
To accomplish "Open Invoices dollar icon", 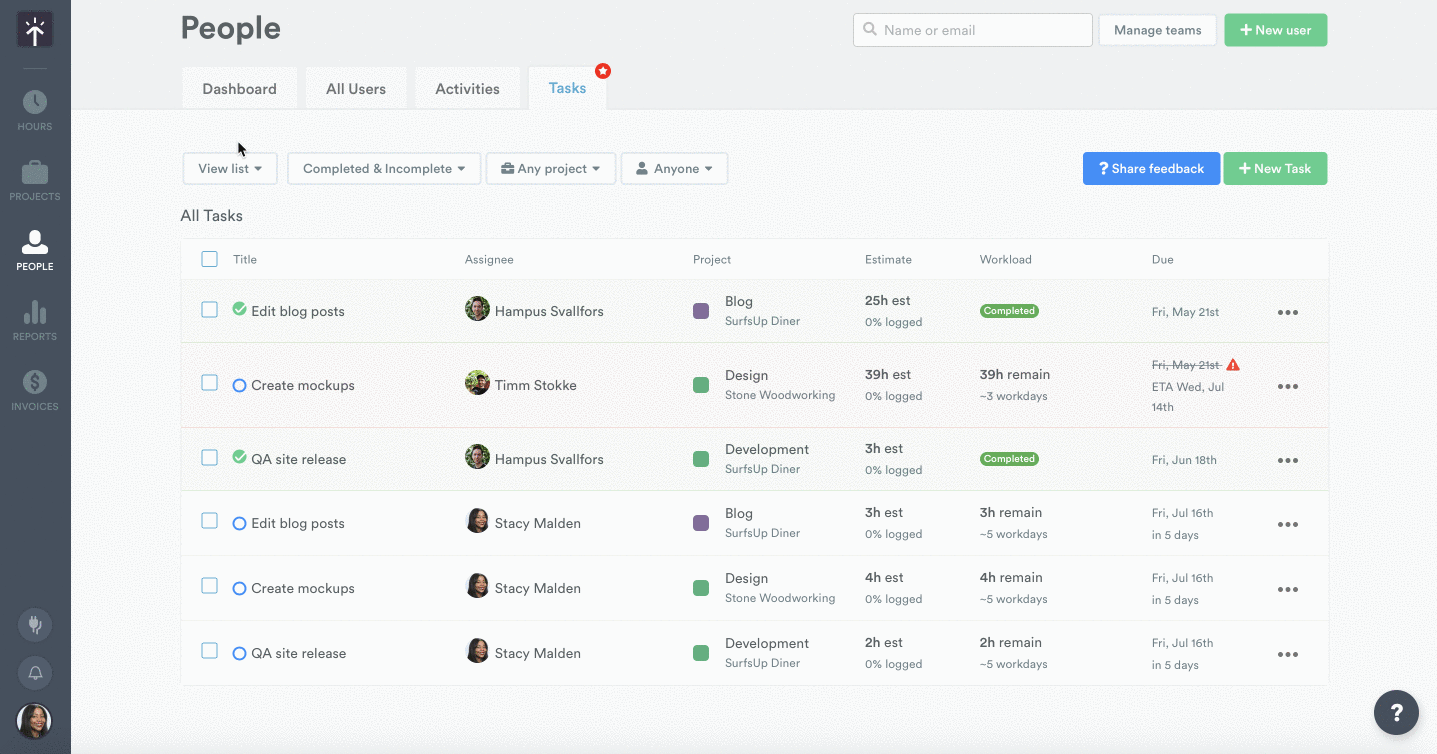I will [x=35, y=390].
